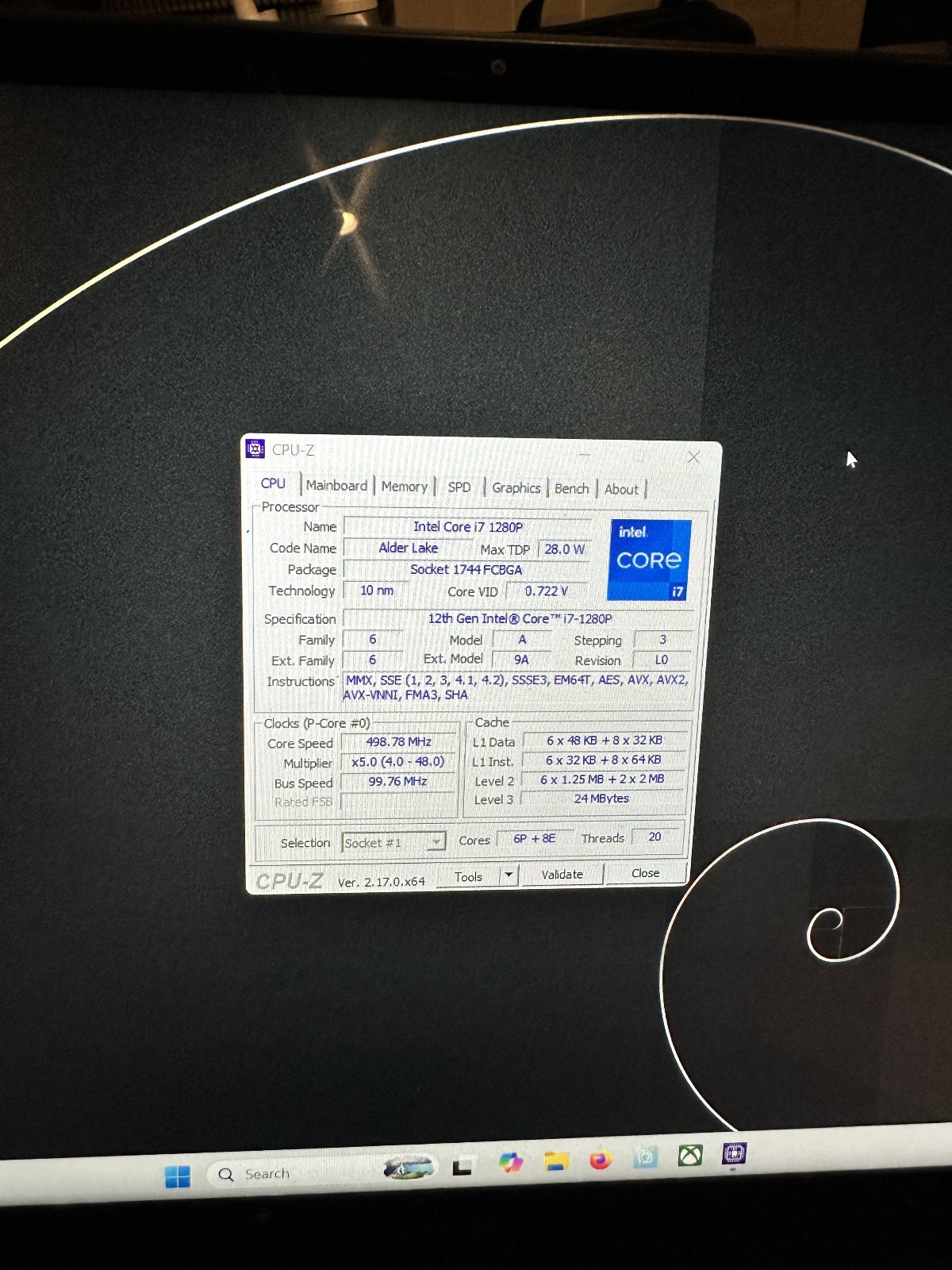Click the Cores value '6P + 8E'
The width and height of the screenshot is (952, 1270).
click(x=534, y=838)
